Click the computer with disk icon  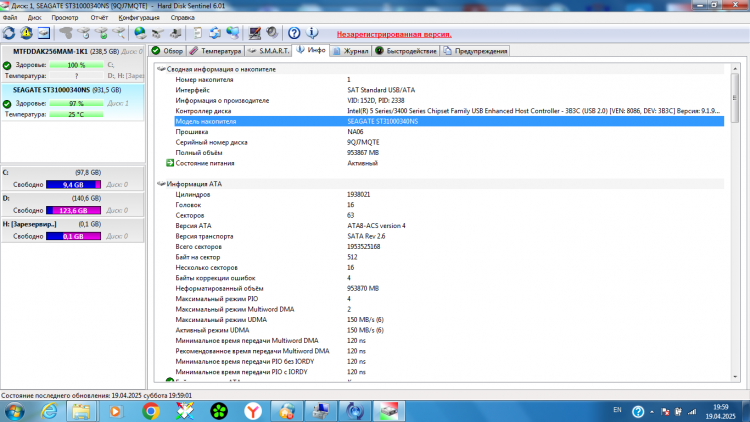coord(175,33)
